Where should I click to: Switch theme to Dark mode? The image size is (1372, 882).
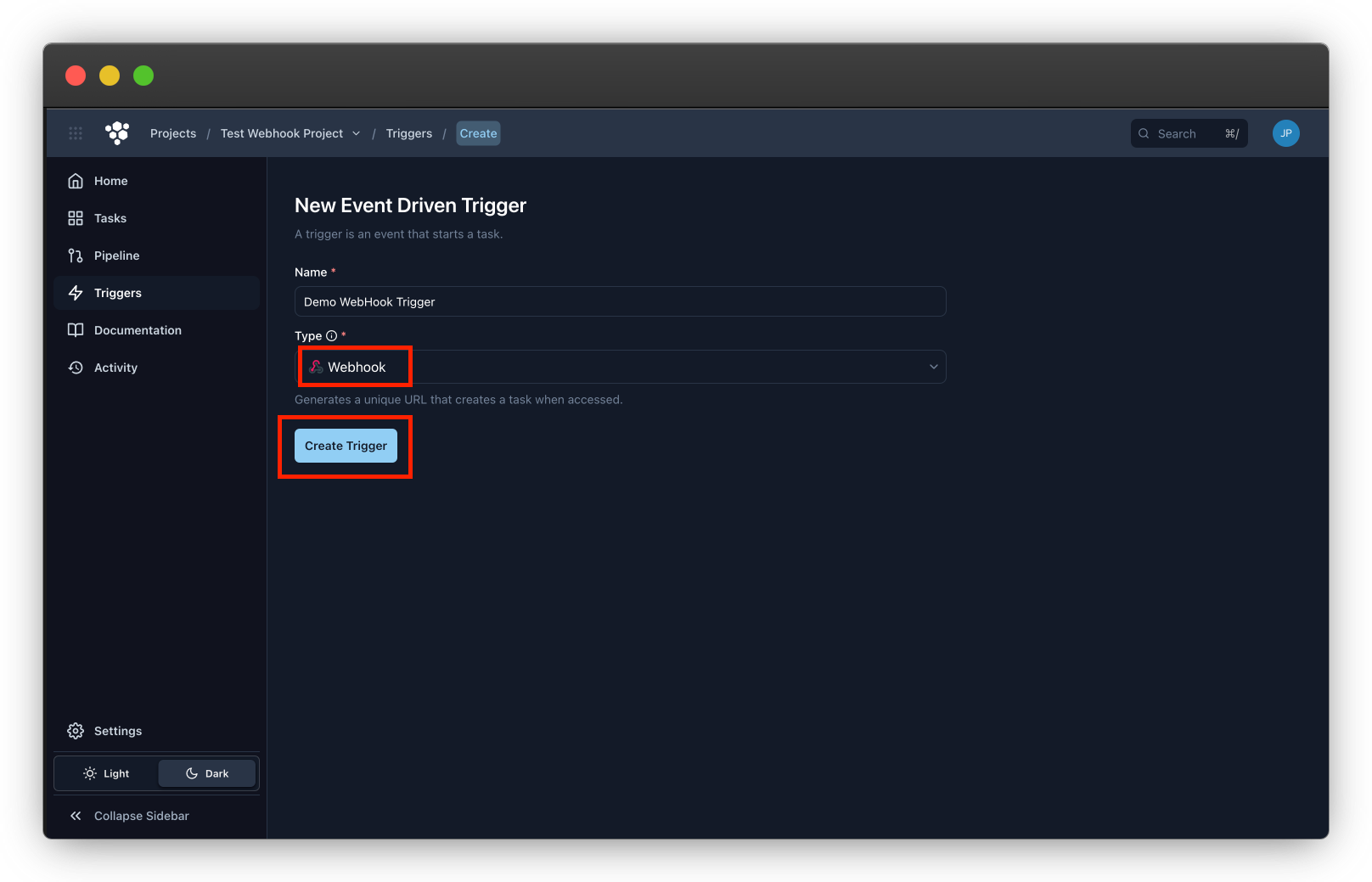[x=207, y=773]
